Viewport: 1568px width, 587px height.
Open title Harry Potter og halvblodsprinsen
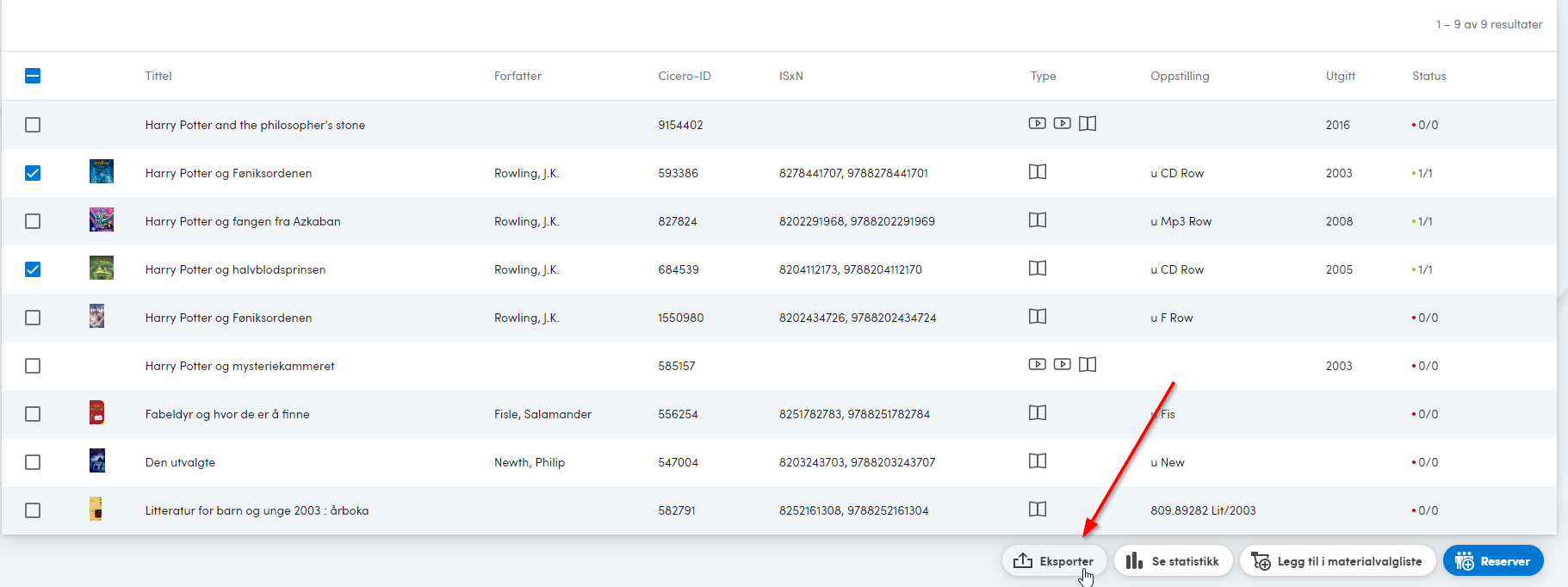click(x=235, y=269)
